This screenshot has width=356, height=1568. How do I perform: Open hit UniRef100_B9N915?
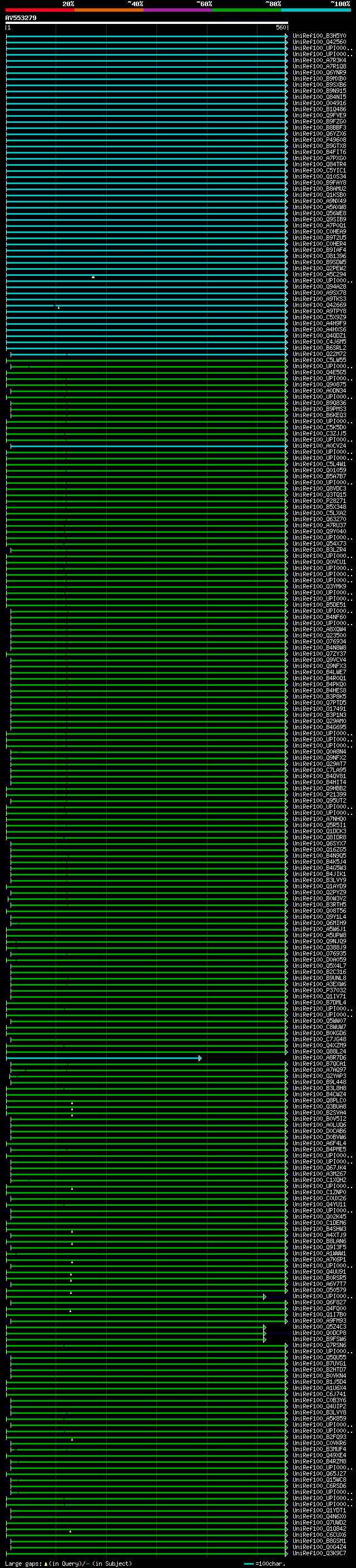[319, 91]
